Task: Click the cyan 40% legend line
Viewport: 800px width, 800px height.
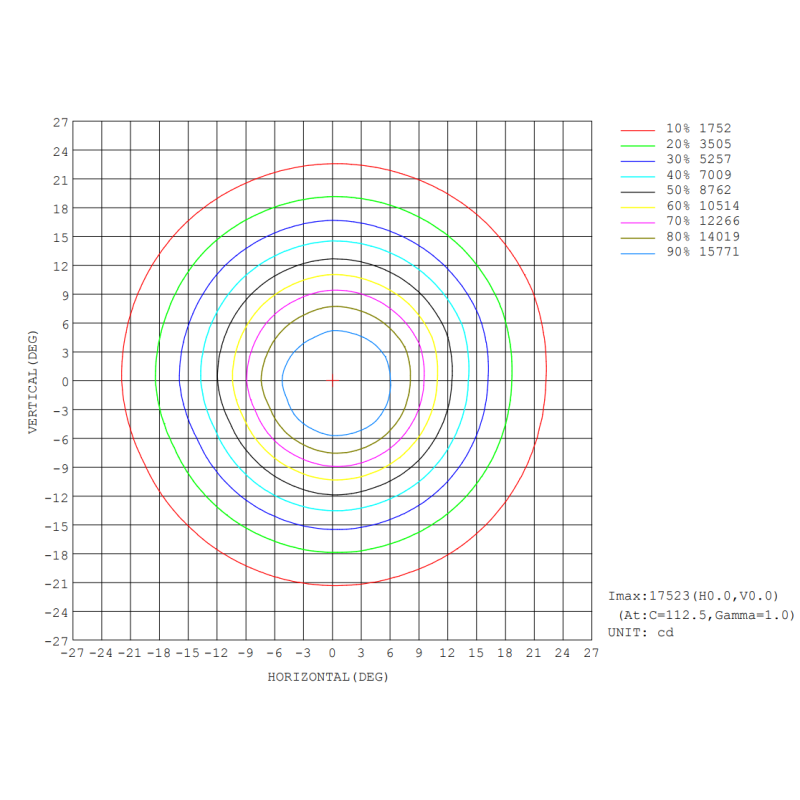Action: pos(638,175)
